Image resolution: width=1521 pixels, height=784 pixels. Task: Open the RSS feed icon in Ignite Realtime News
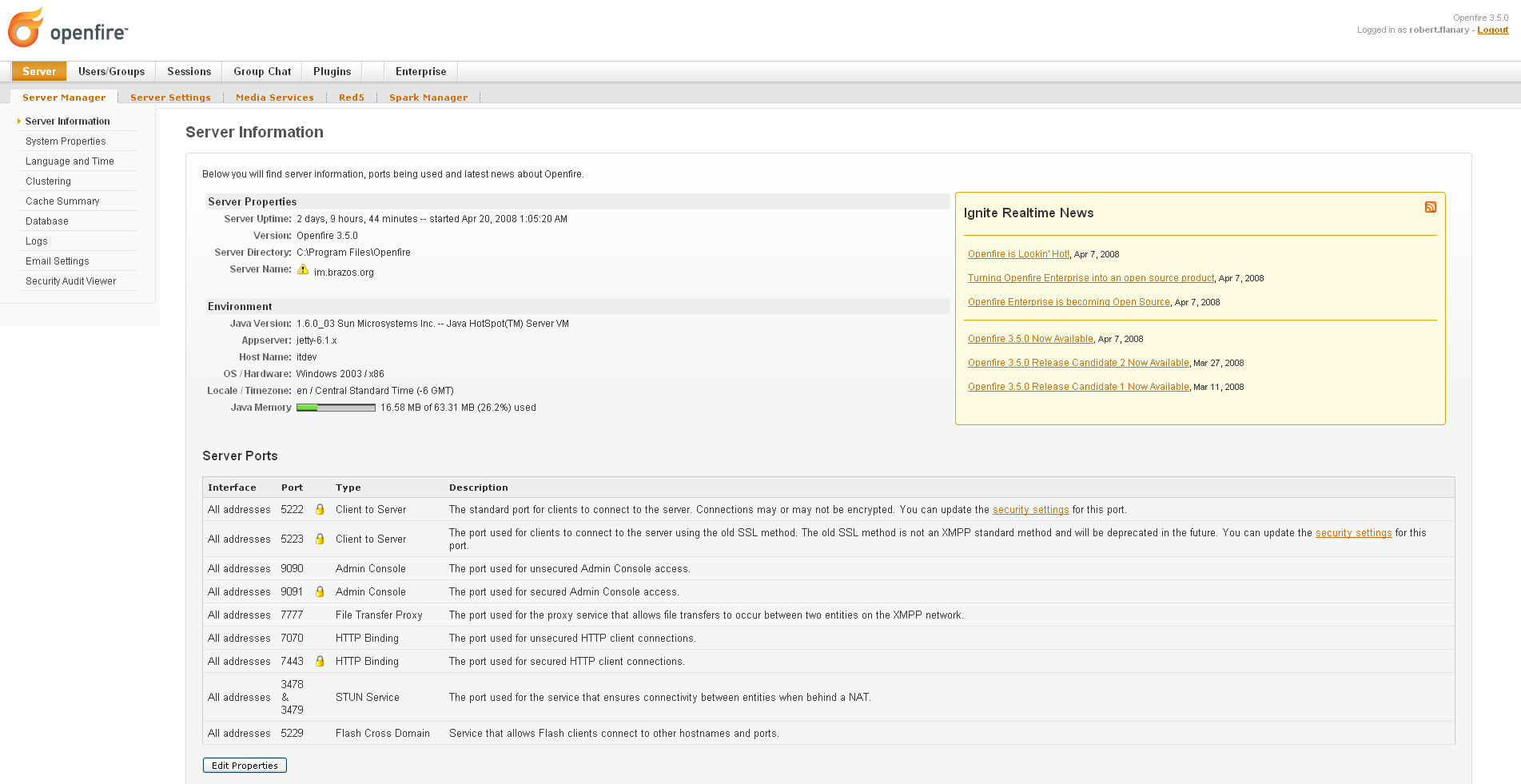click(x=1431, y=207)
